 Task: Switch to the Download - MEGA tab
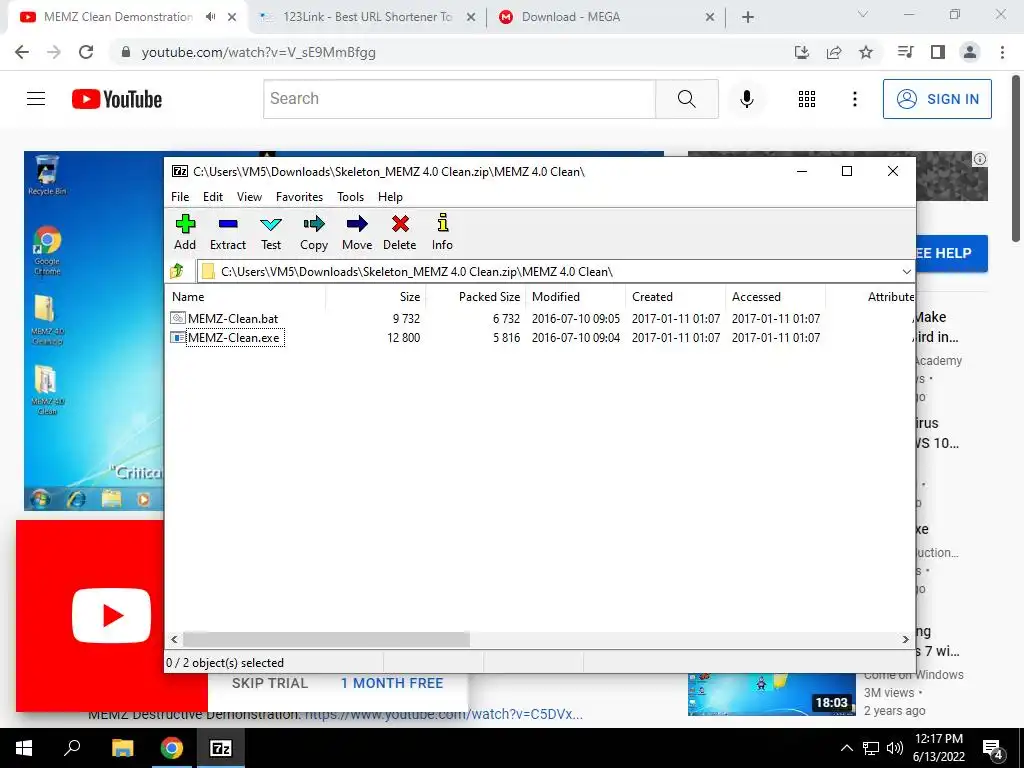[571, 17]
